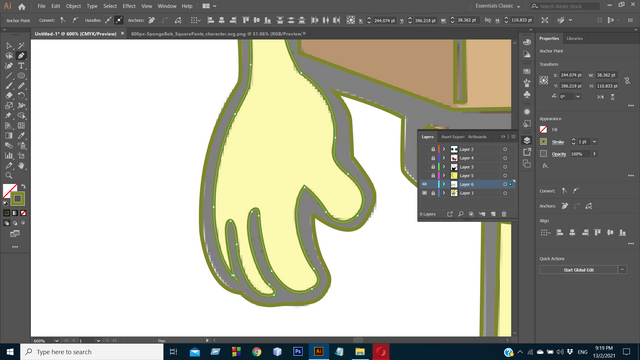Swap fill and stroke colors
640x360 pixels.
23,187
